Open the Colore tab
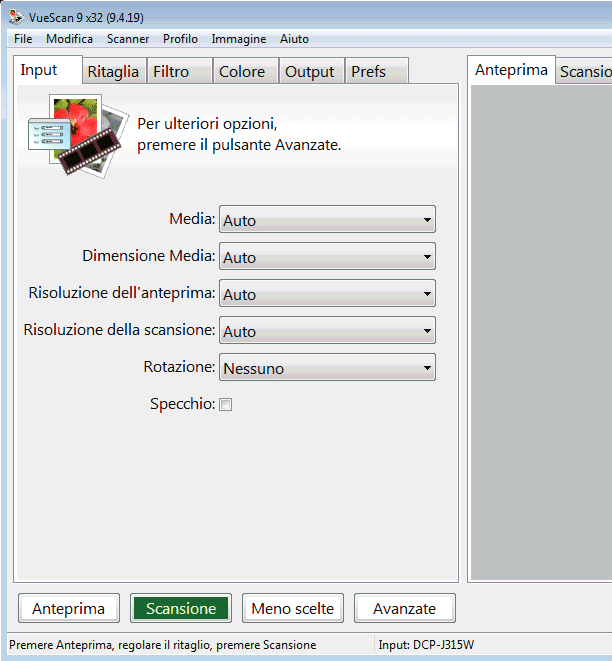This screenshot has width=612, height=661. coord(242,71)
